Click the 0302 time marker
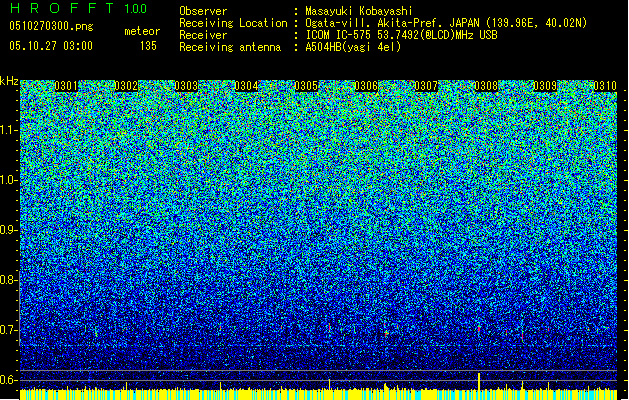Image resolution: width=629 pixels, height=400 pixels. (126, 86)
